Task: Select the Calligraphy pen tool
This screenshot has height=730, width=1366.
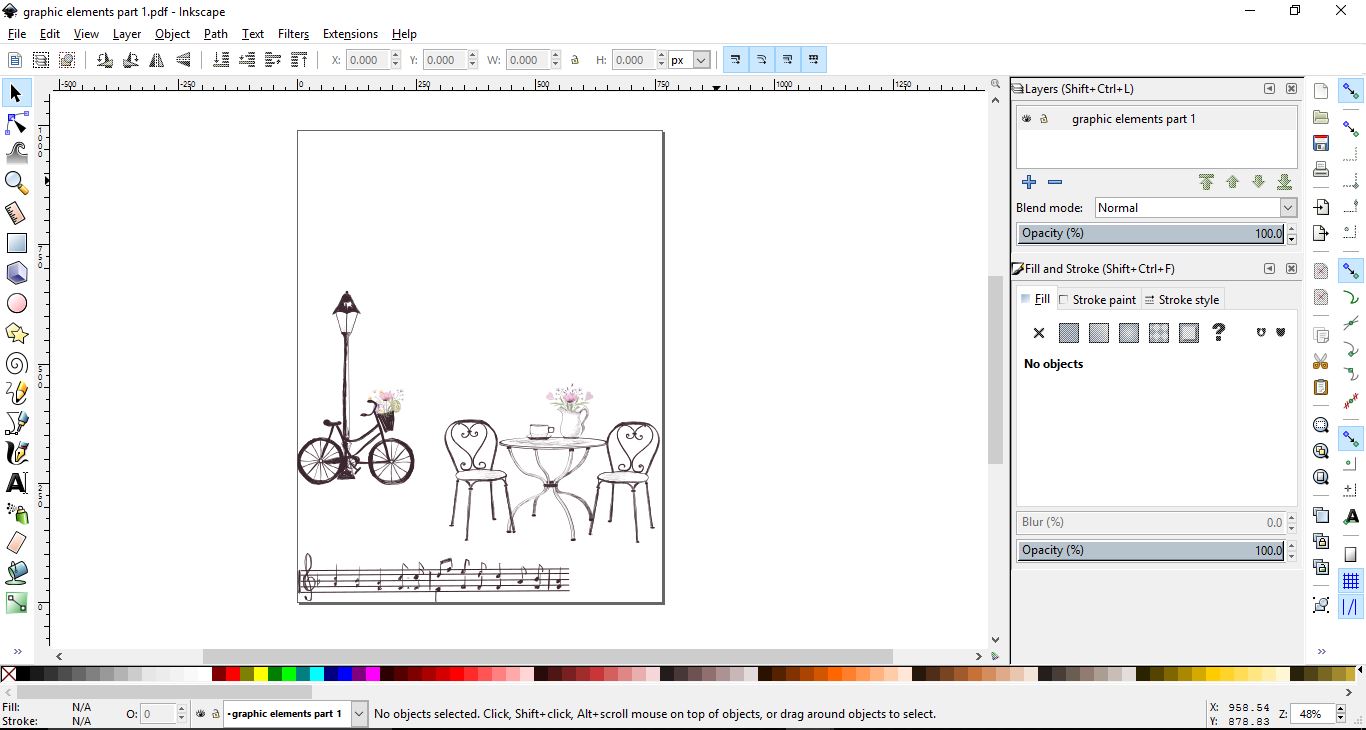Action: pyautogui.click(x=16, y=453)
